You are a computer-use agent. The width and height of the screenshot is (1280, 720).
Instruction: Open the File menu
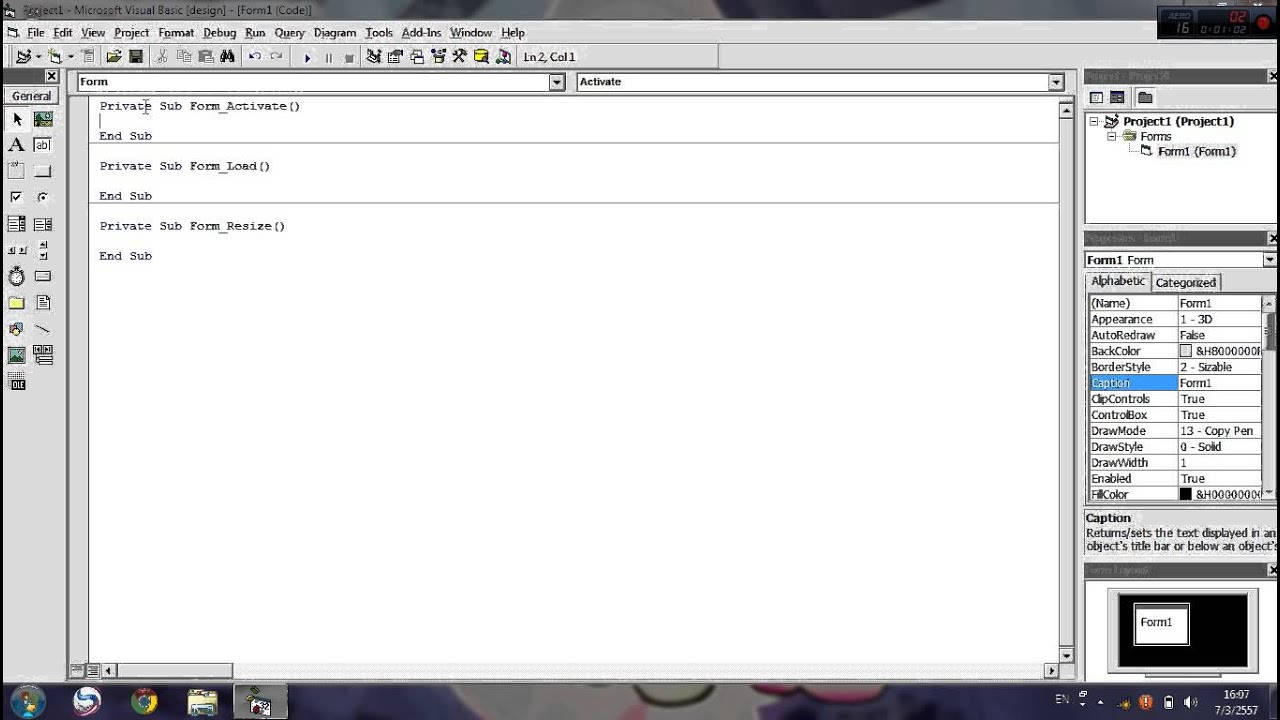[36, 33]
